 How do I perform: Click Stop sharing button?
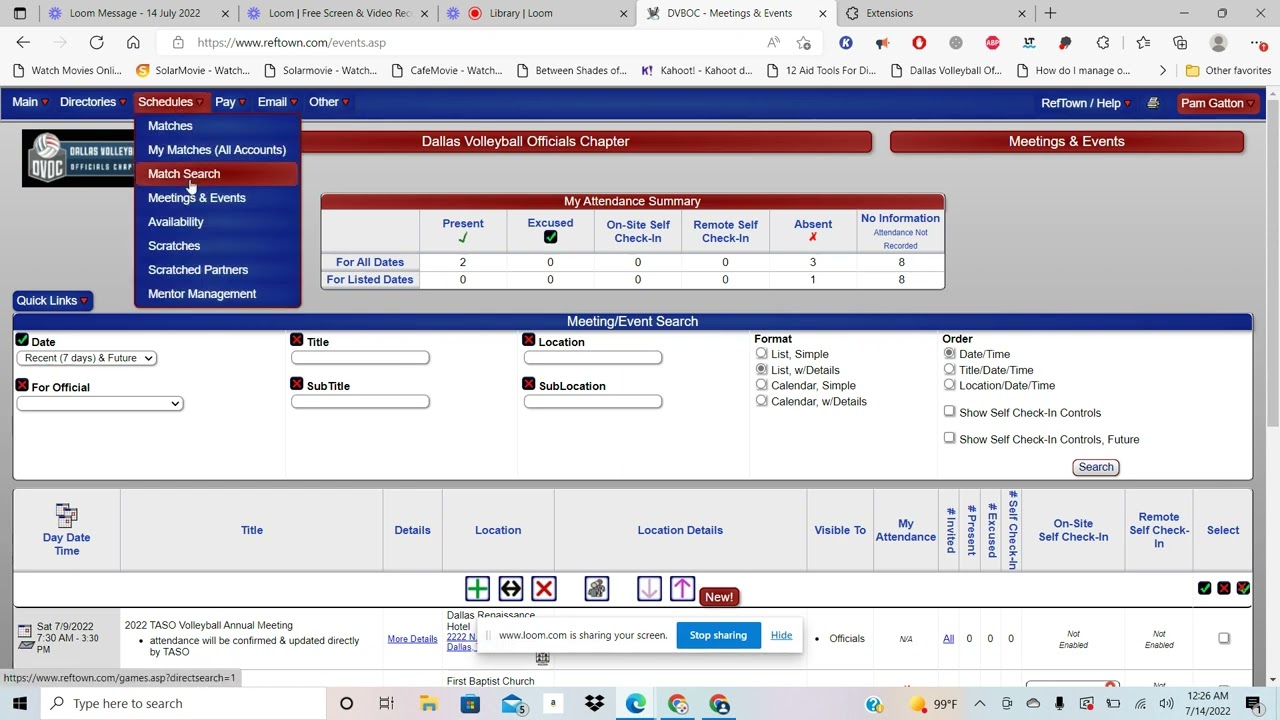click(x=718, y=635)
